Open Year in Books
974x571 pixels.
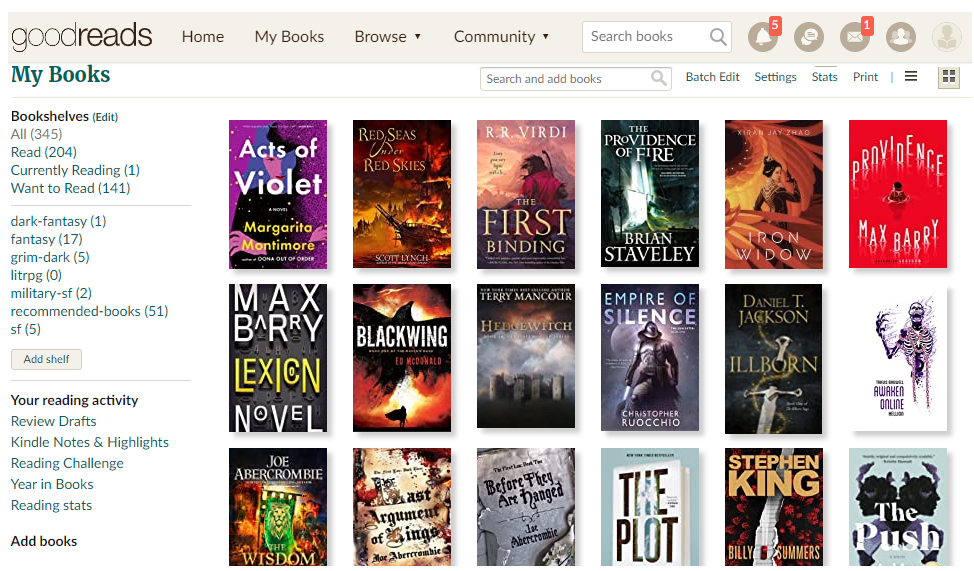[52, 485]
